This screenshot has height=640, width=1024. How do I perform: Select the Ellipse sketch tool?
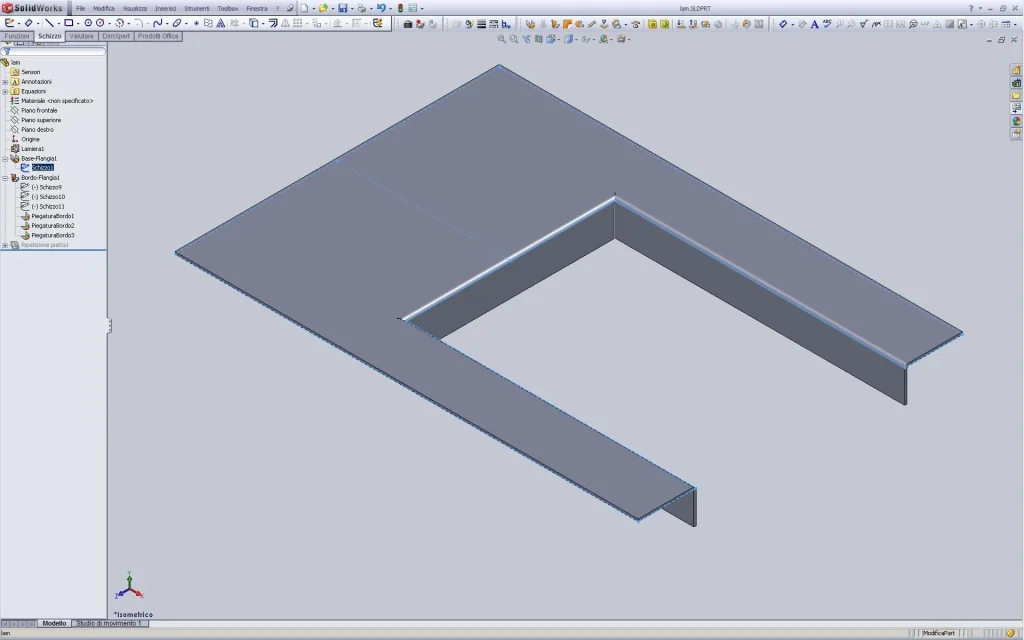pos(176,23)
